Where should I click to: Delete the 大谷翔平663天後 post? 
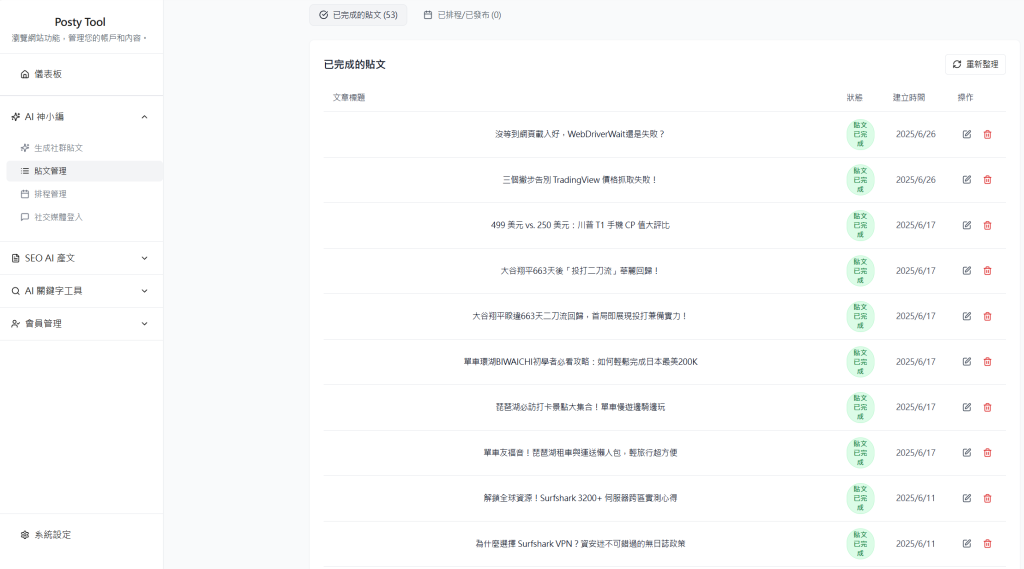coord(987,271)
